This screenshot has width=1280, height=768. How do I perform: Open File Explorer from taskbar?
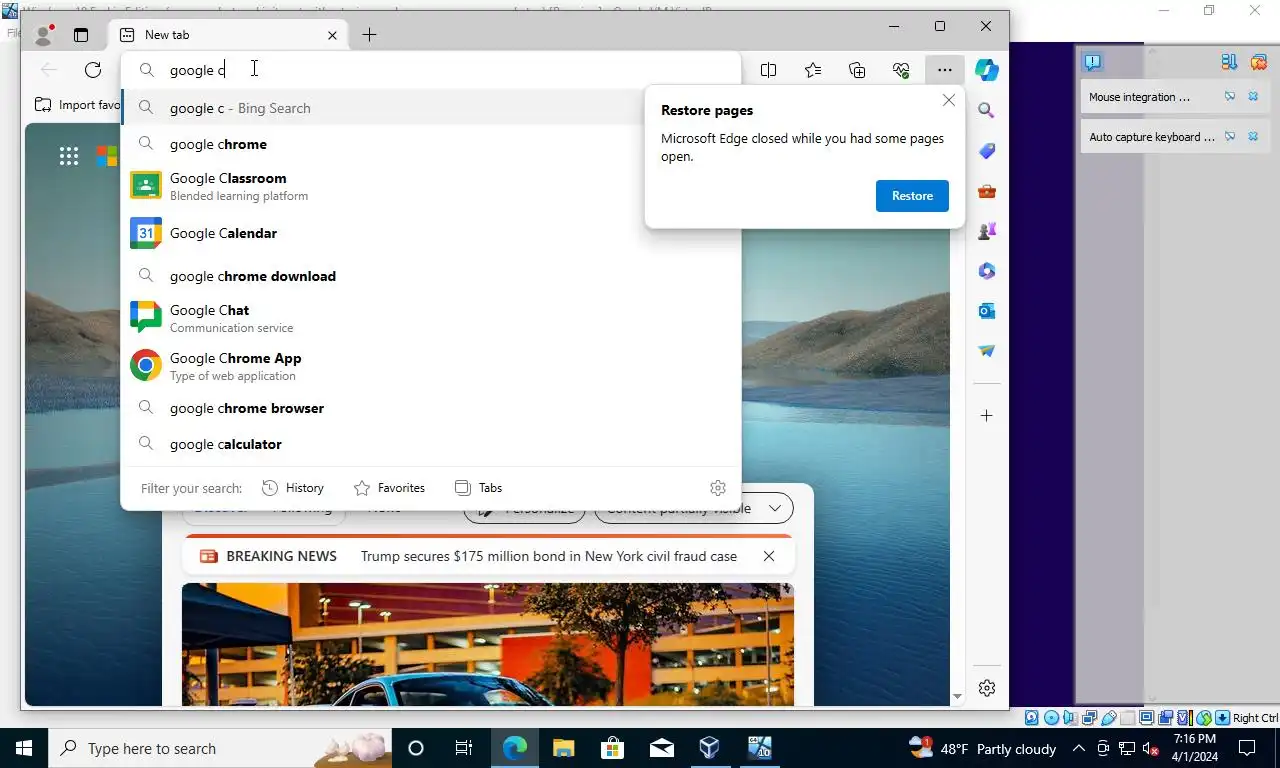click(x=564, y=748)
